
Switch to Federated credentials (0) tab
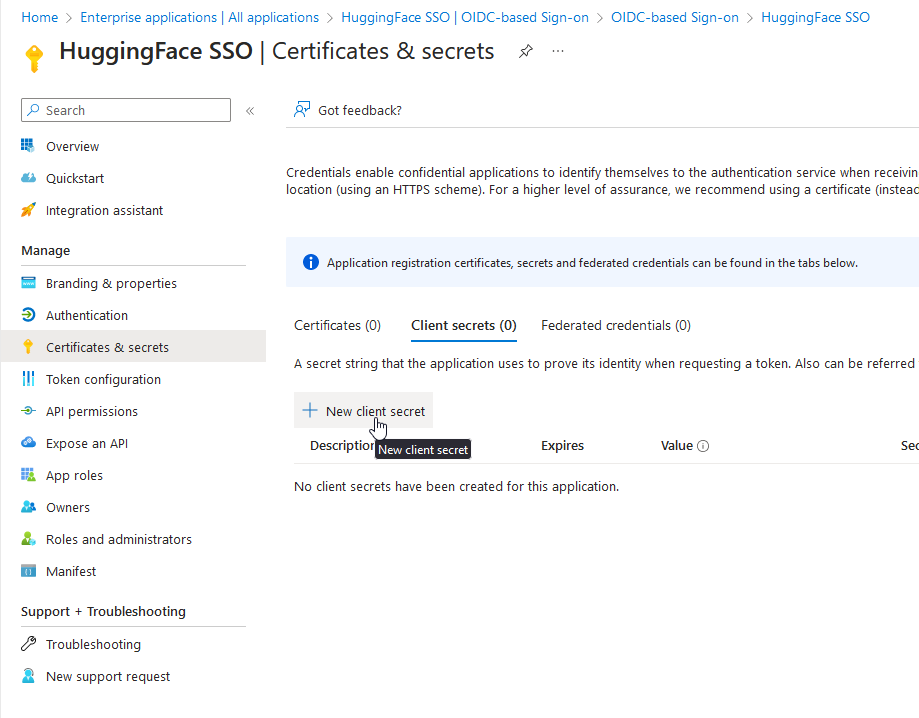615,325
